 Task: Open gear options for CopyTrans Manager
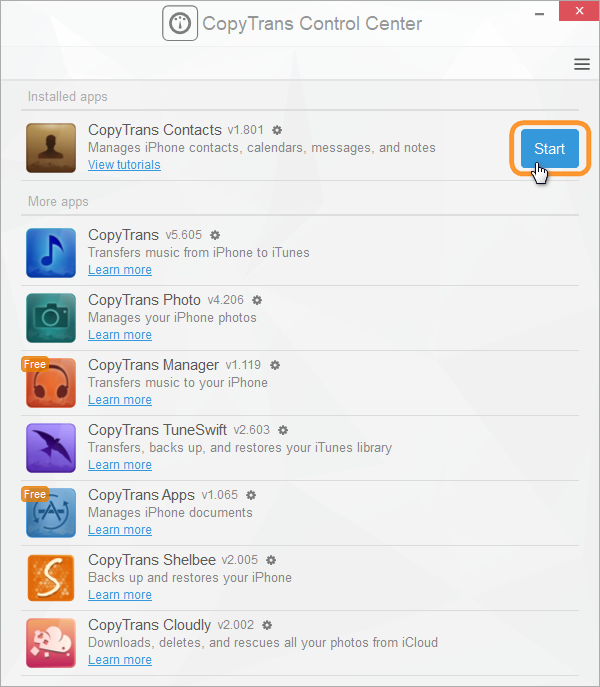[275, 365]
